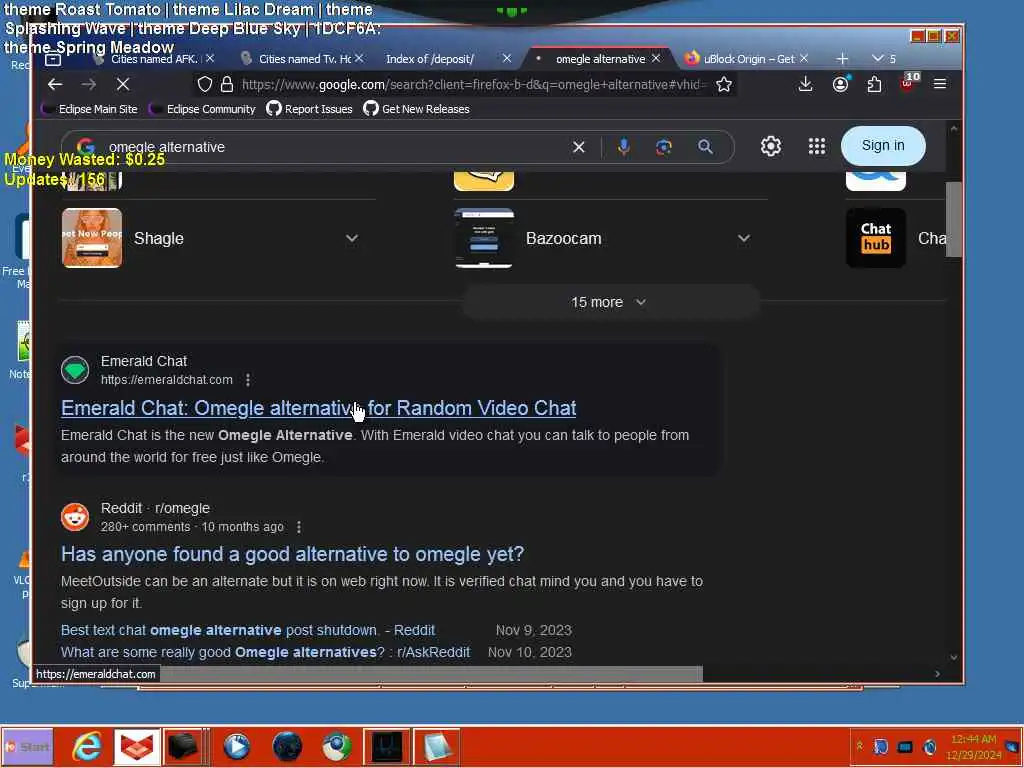Clear the Google search box text
This screenshot has width=1024, height=768.
click(x=579, y=147)
